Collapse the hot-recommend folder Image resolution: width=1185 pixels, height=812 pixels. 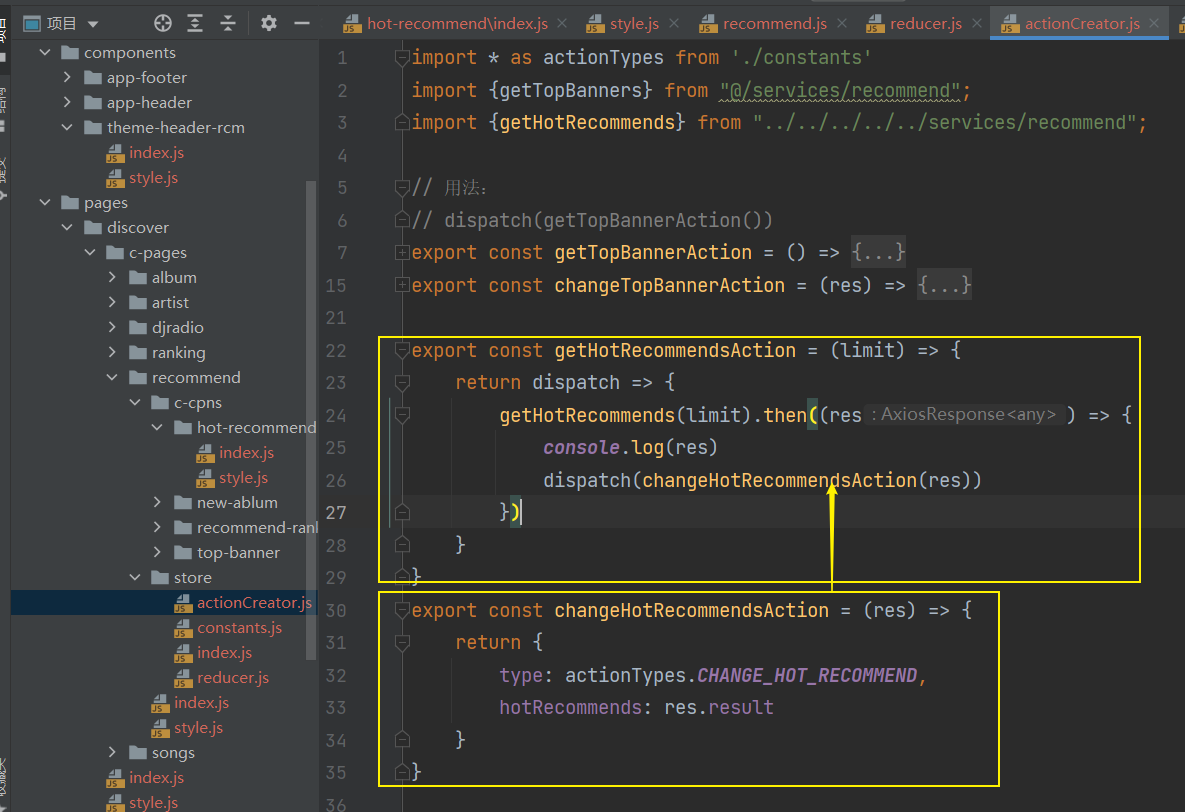[157, 428]
